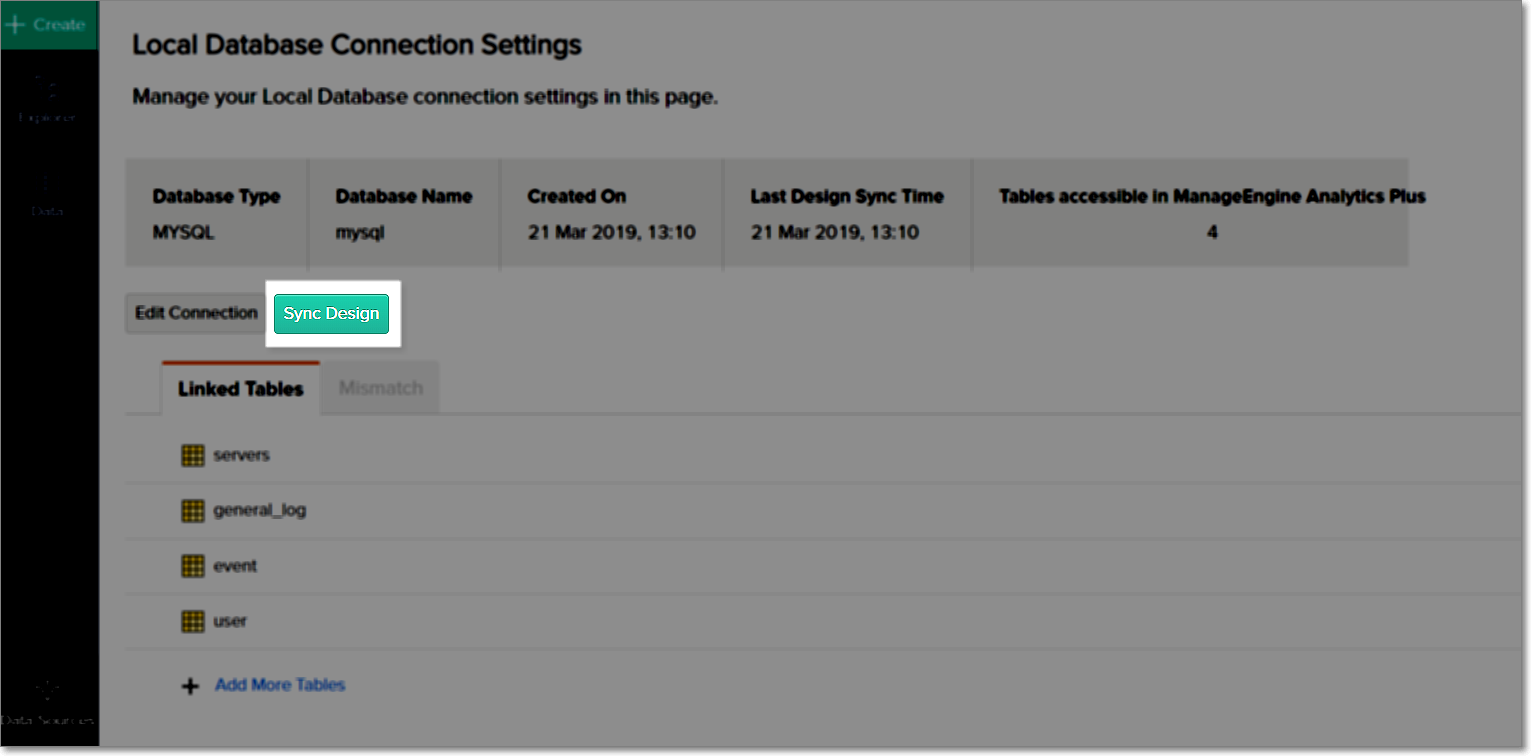Open the event linked table name
Viewport: 1531px width, 756px height.
[235, 566]
